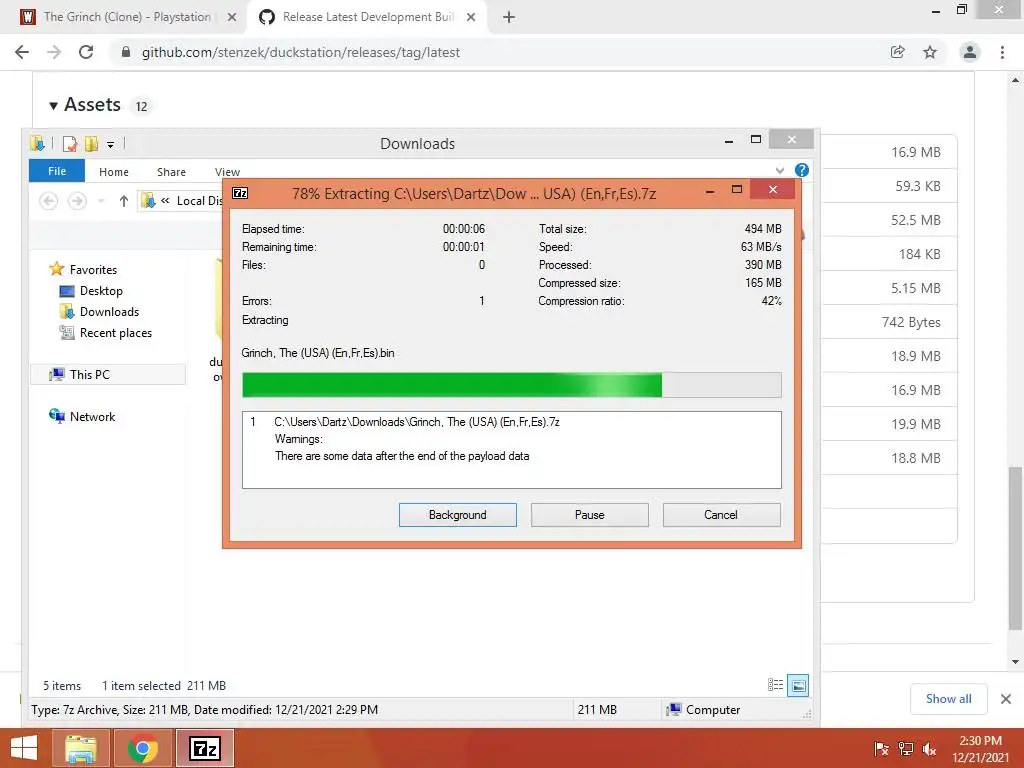1024x768 pixels.
Task: Switch Explorer to details view
Action: [x=775, y=685]
